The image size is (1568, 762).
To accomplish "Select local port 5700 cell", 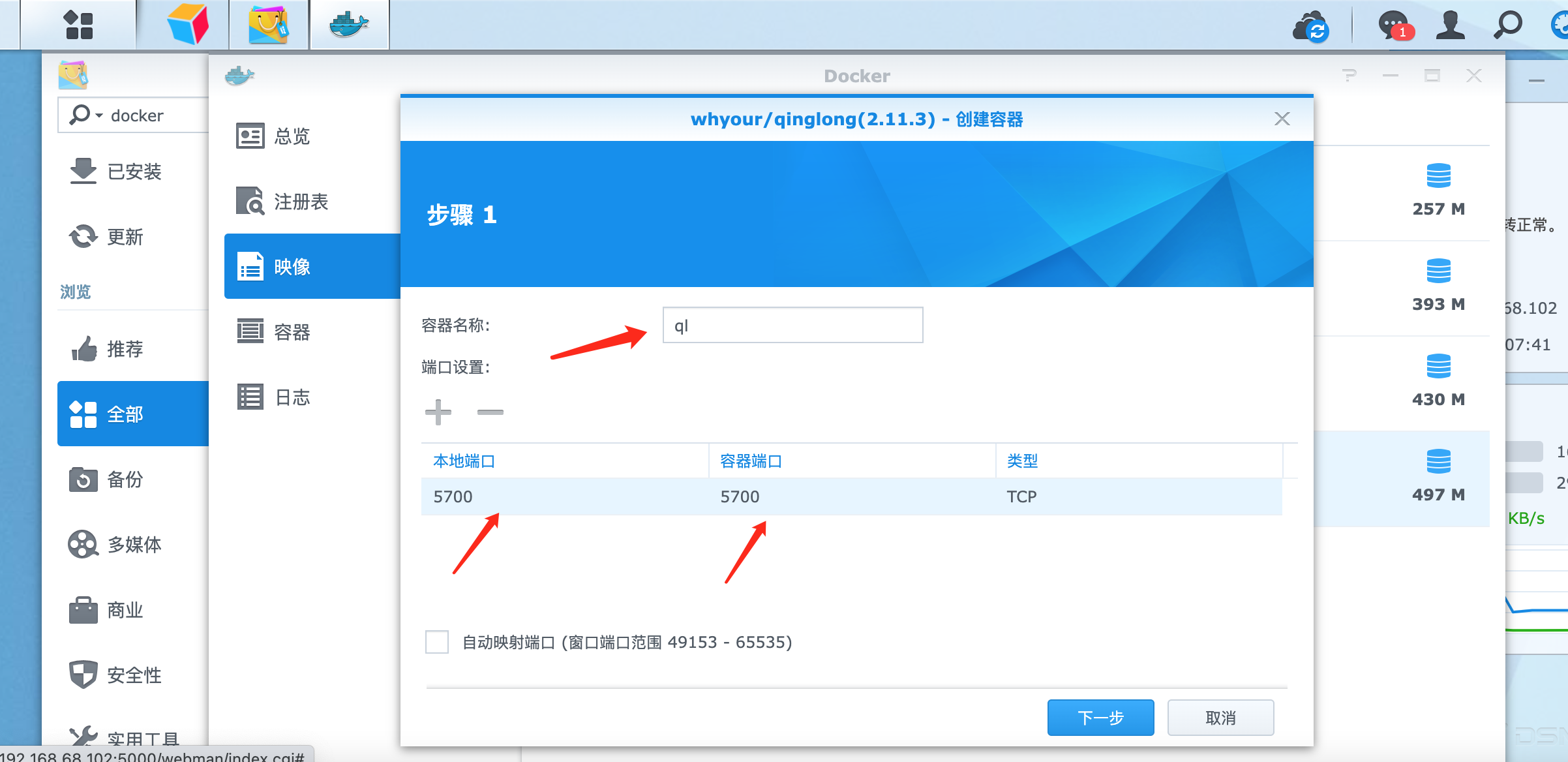I will click(565, 496).
